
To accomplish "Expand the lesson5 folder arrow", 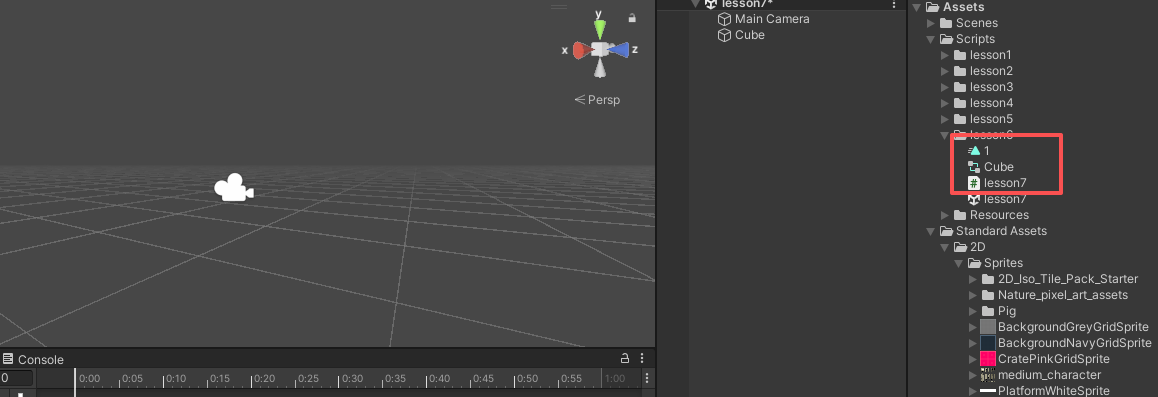I will tap(945, 120).
